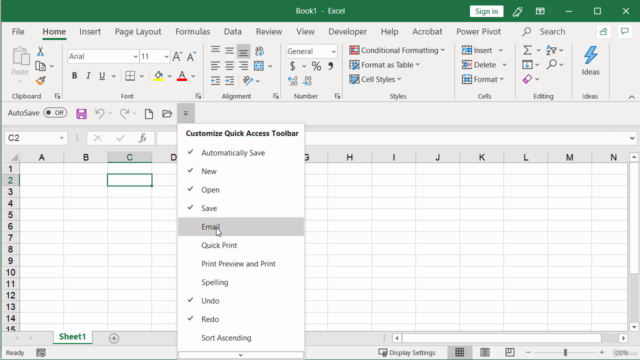
Task: Switch to the Power Pivot tab
Action: 478,31
